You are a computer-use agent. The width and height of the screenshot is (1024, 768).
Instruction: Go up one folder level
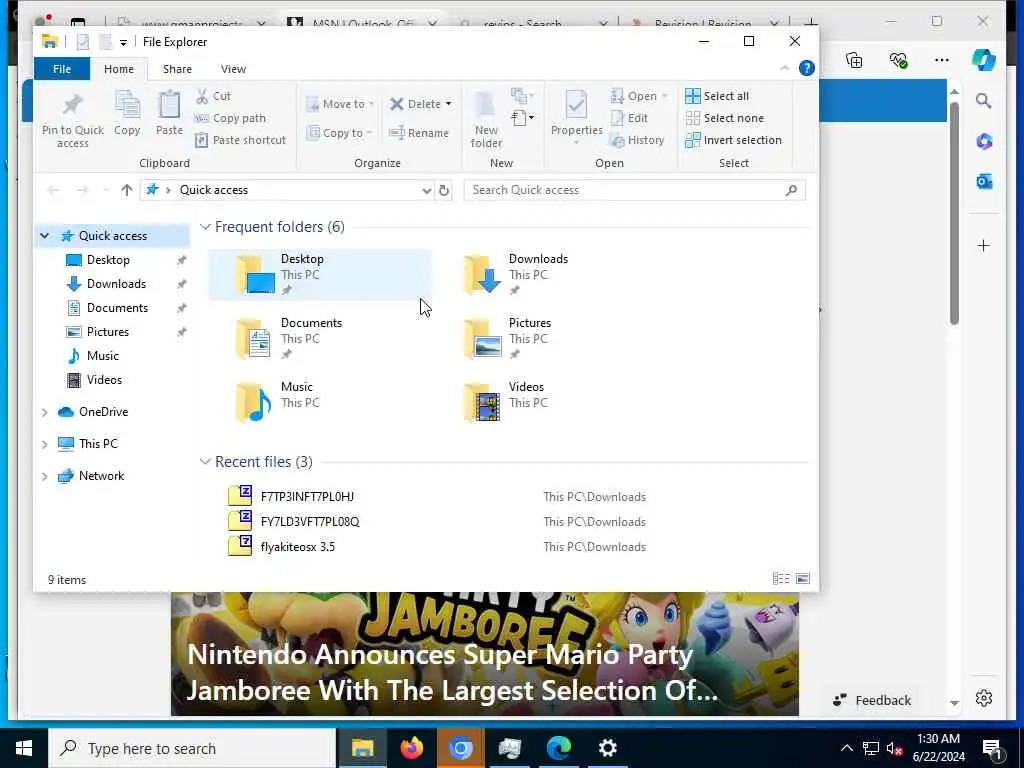[x=127, y=190]
